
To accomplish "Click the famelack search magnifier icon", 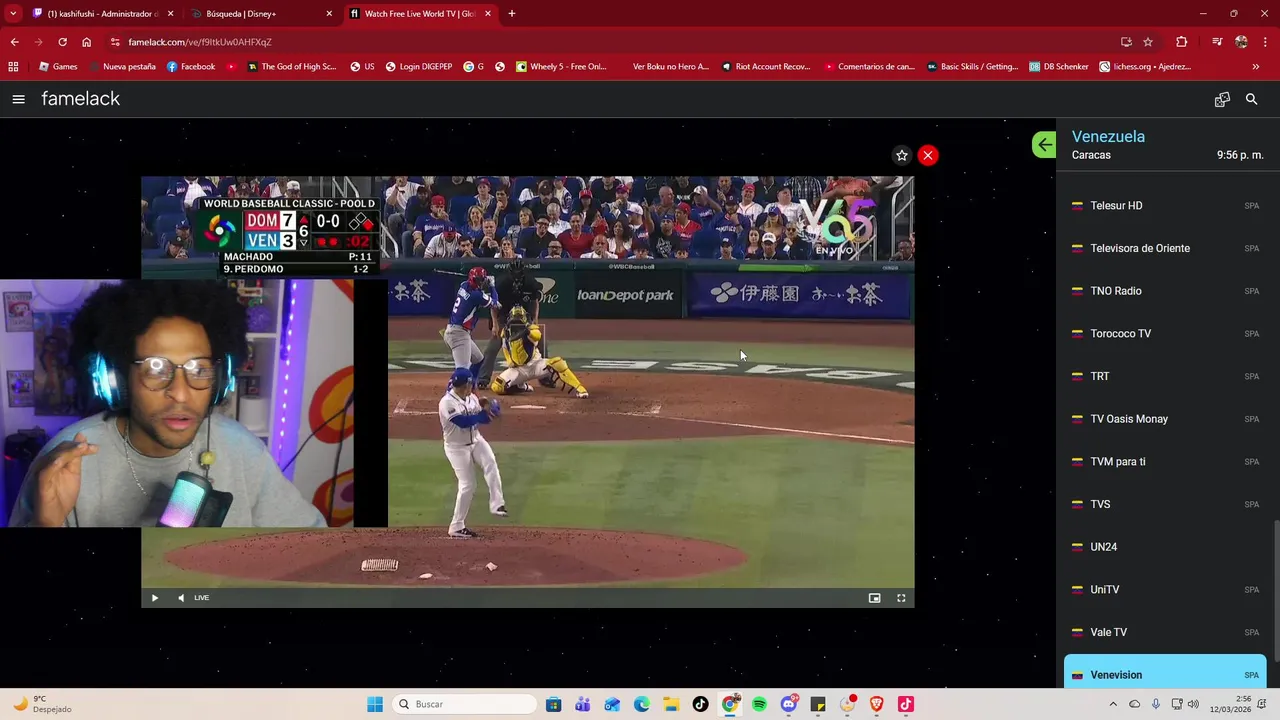I will point(1251,99).
